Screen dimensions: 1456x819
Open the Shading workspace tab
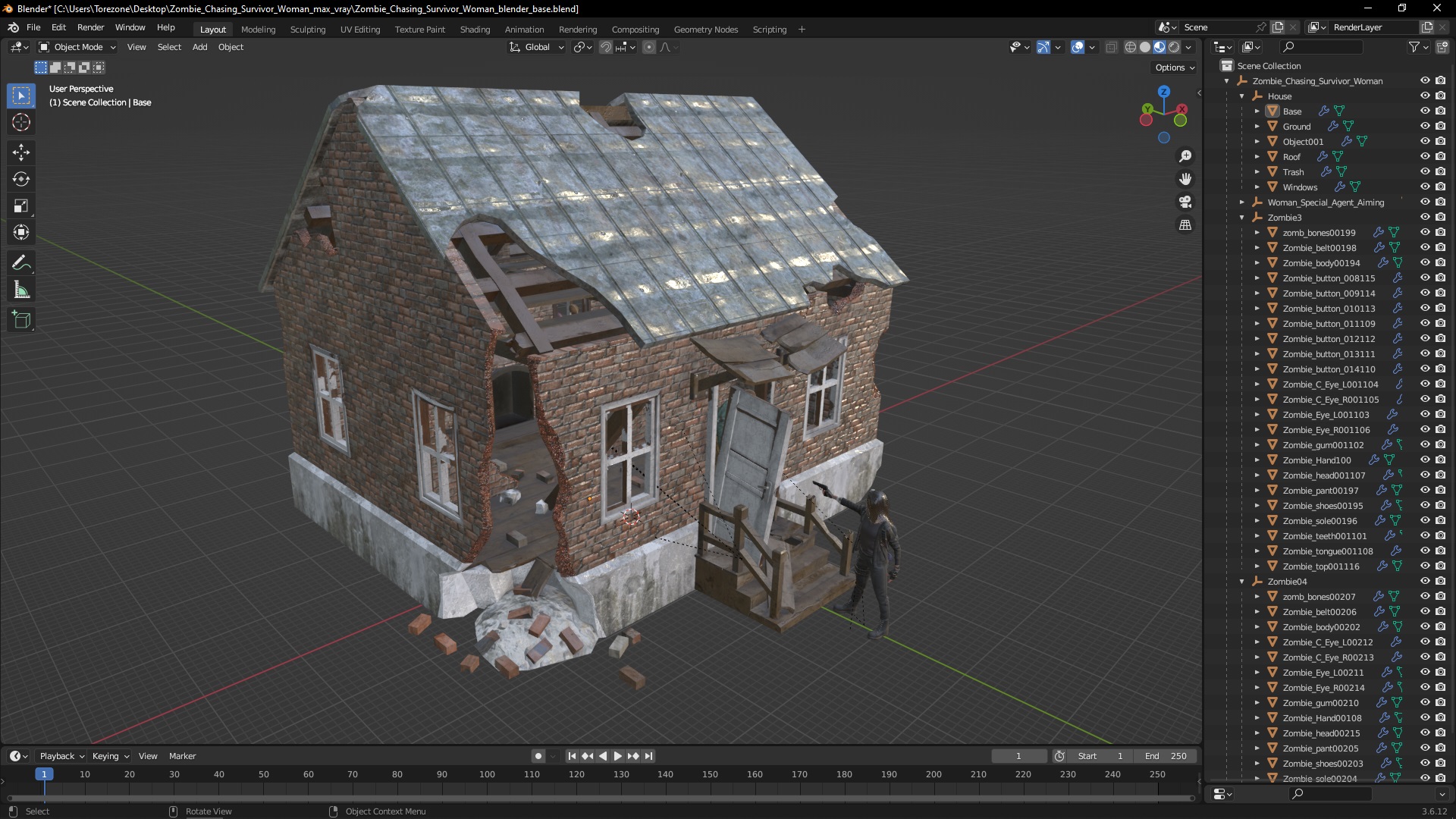[473, 29]
